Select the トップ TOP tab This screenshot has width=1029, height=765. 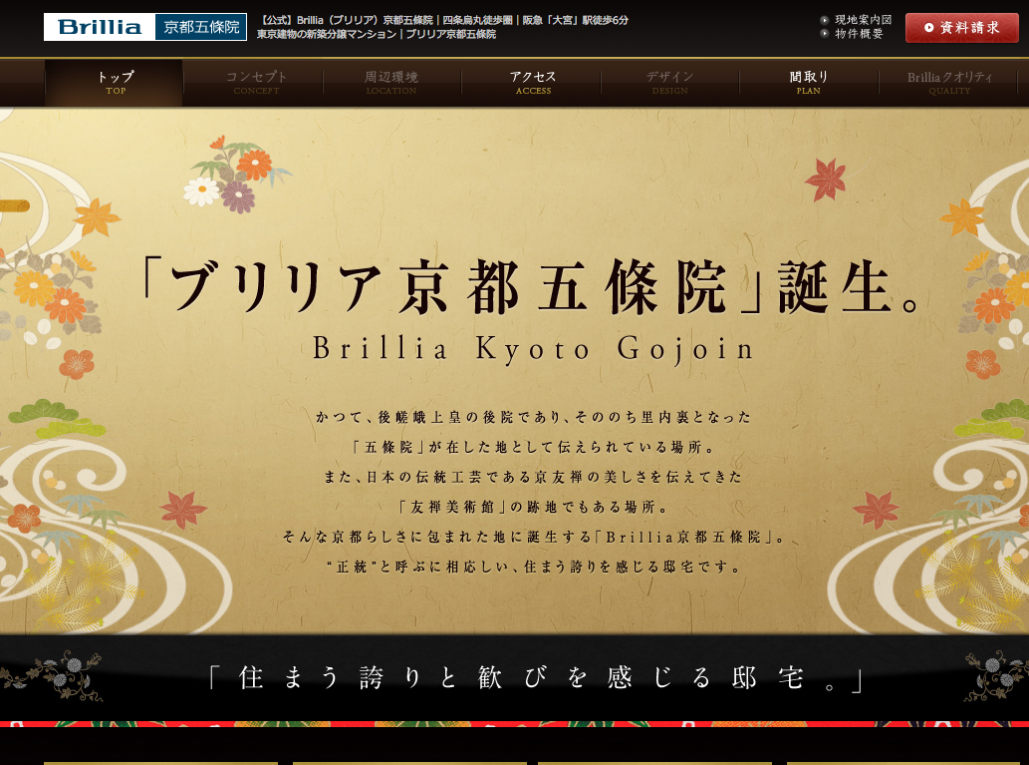(115, 83)
